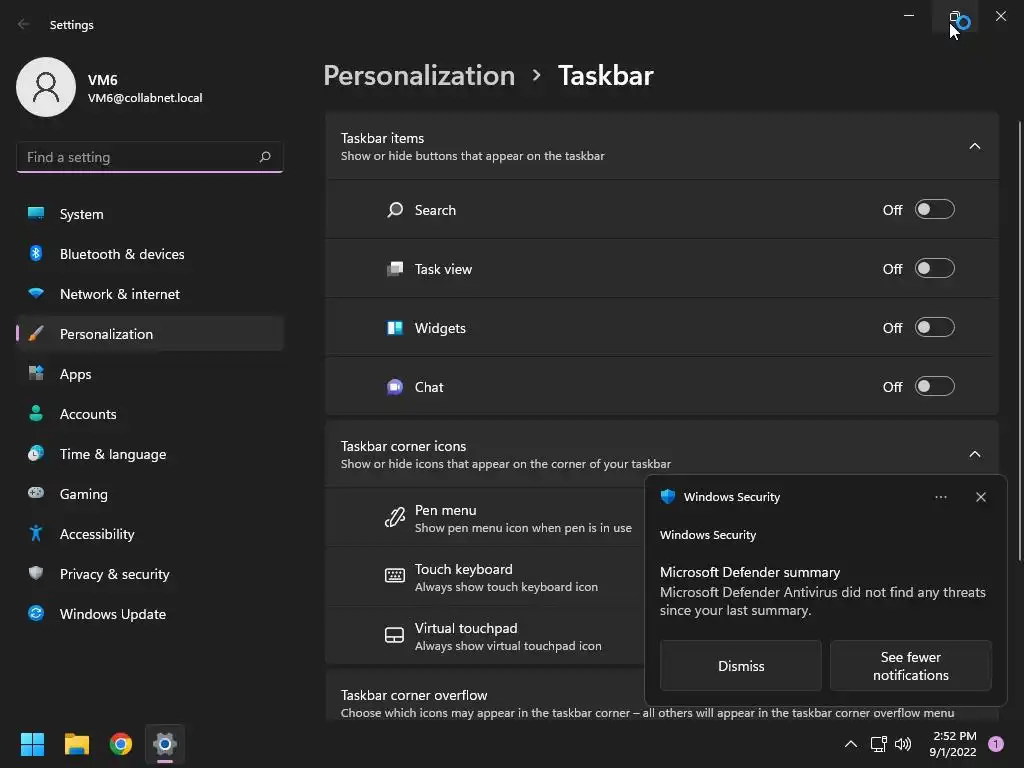This screenshot has height=768, width=1024.
Task: Turn on the Search taskbar toggle
Action: tap(934, 210)
